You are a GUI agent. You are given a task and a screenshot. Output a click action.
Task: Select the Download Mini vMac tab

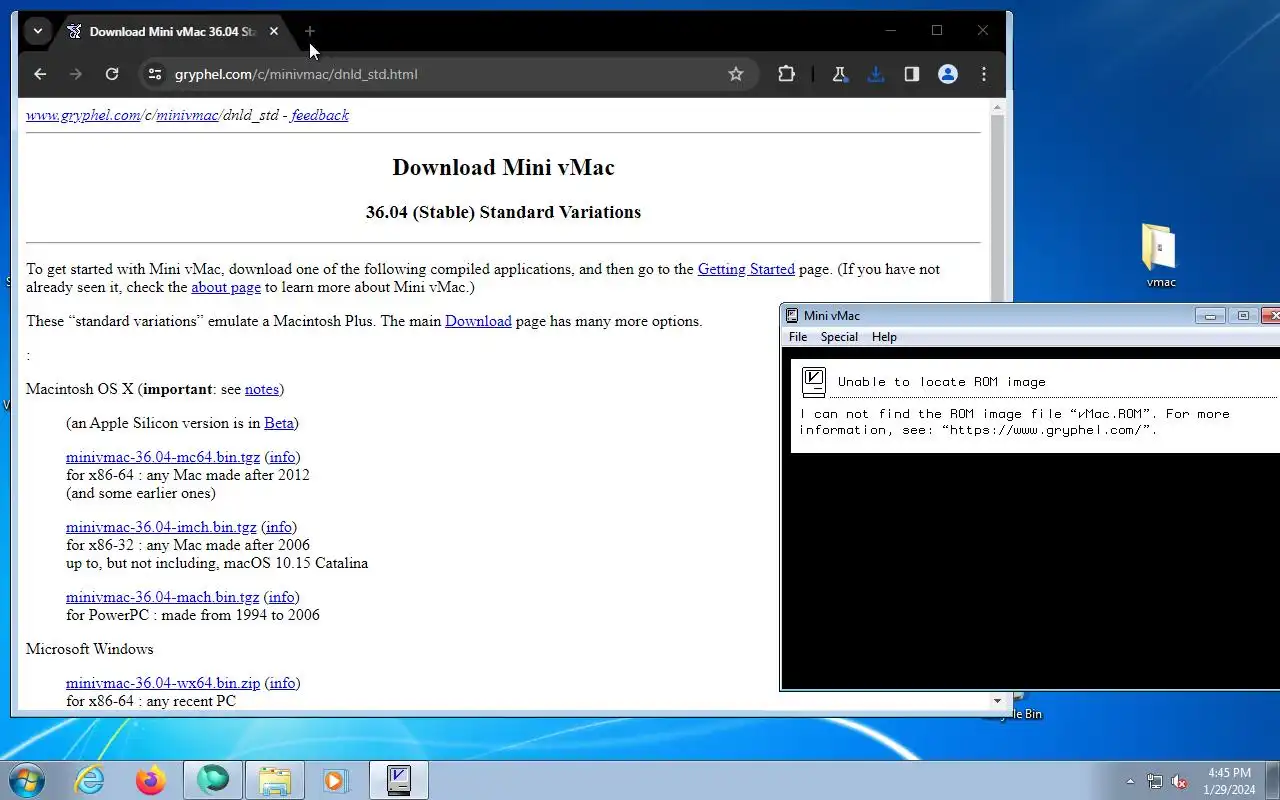coord(173,31)
